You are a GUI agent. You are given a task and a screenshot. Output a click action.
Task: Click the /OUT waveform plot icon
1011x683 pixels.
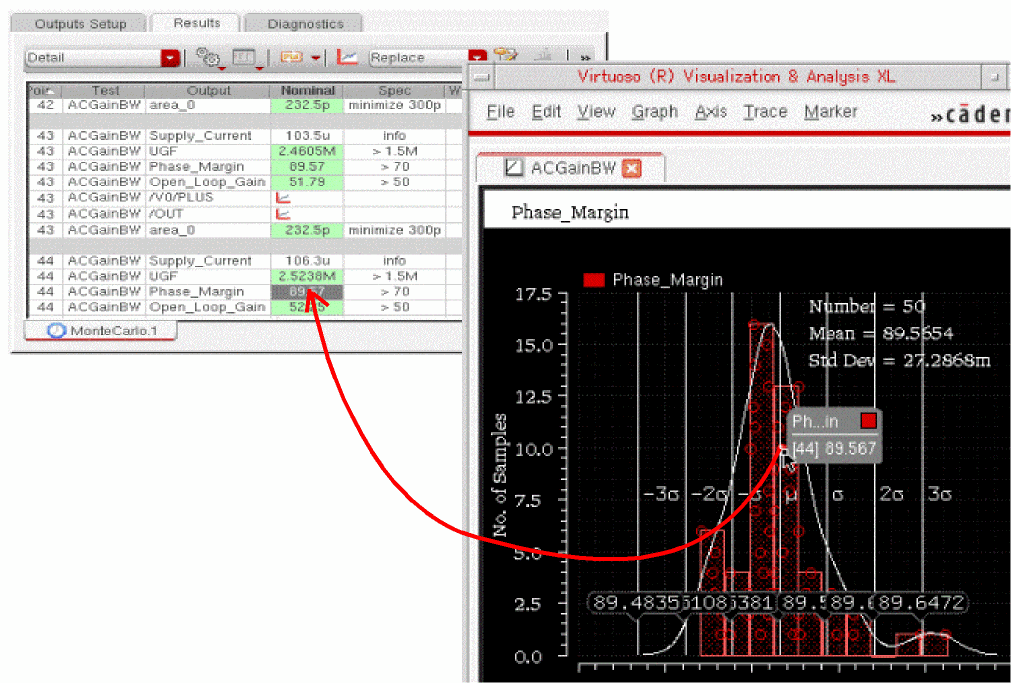tap(282, 214)
